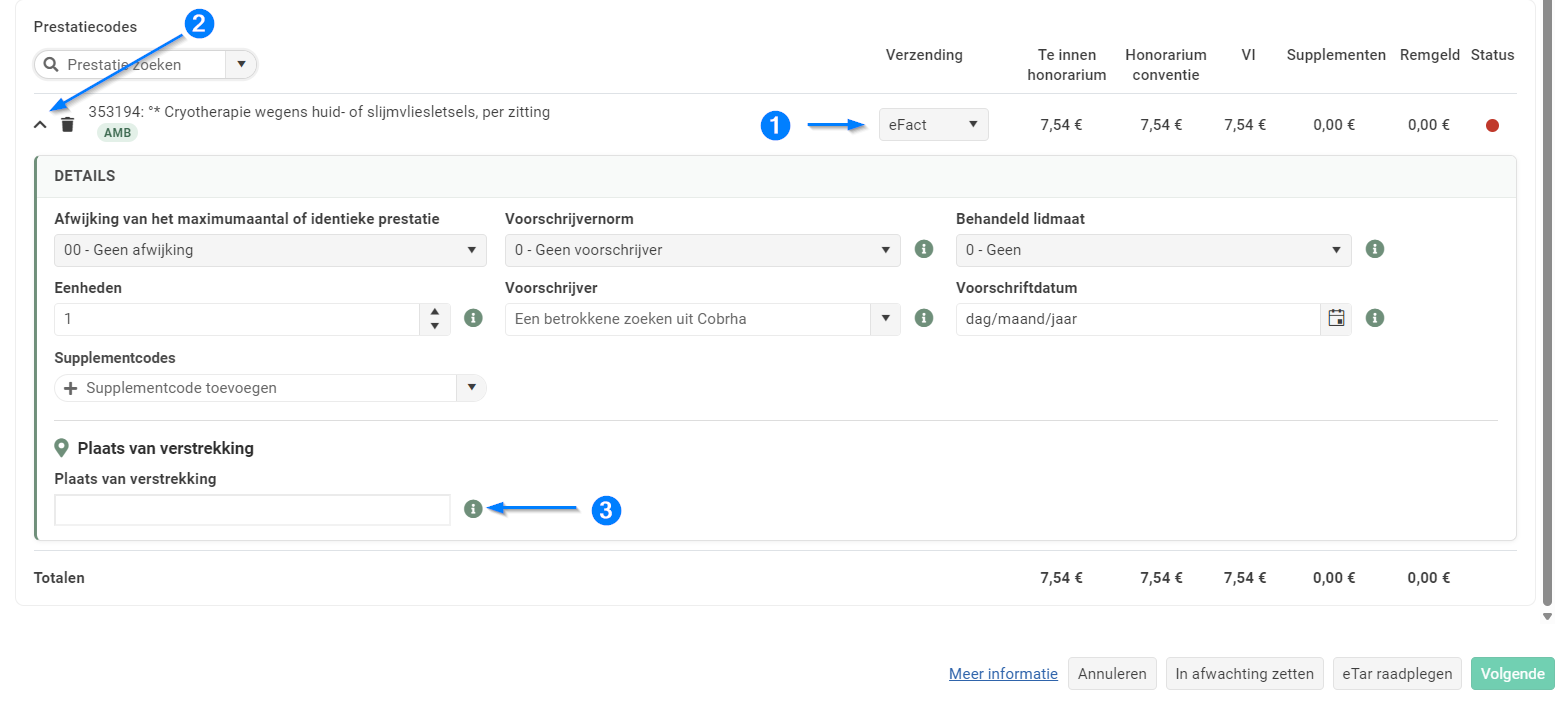Click the AMB tag under prestatie 353194
The height and width of the screenshot is (707, 1567).
[117, 132]
